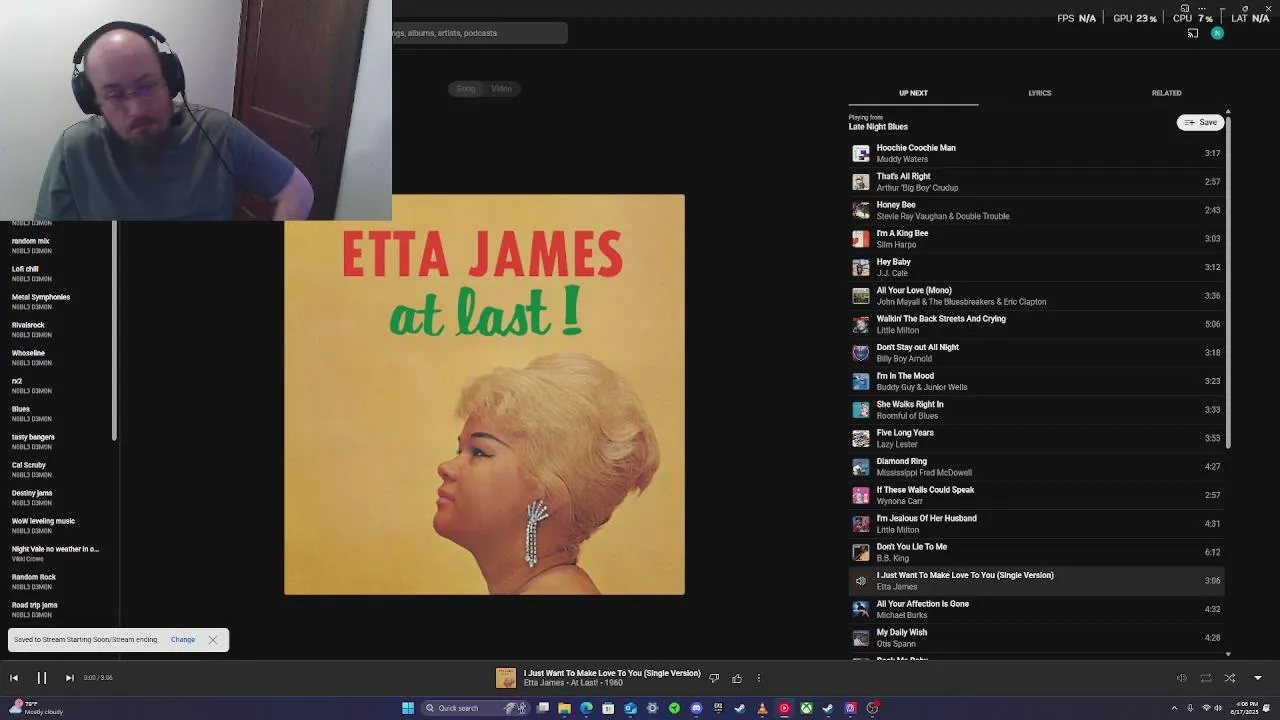Play All Your Affection Is Gone
The height and width of the screenshot is (720, 1280).
(x=1036, y=609)
